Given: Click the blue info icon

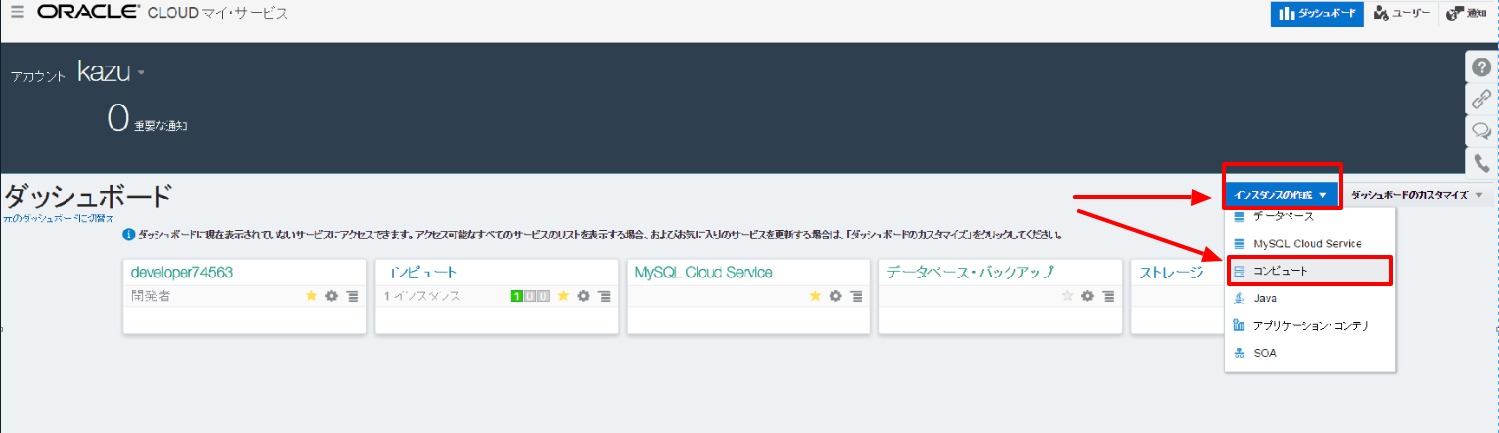Looking at the screenshot, I should (x=128, y=235).
